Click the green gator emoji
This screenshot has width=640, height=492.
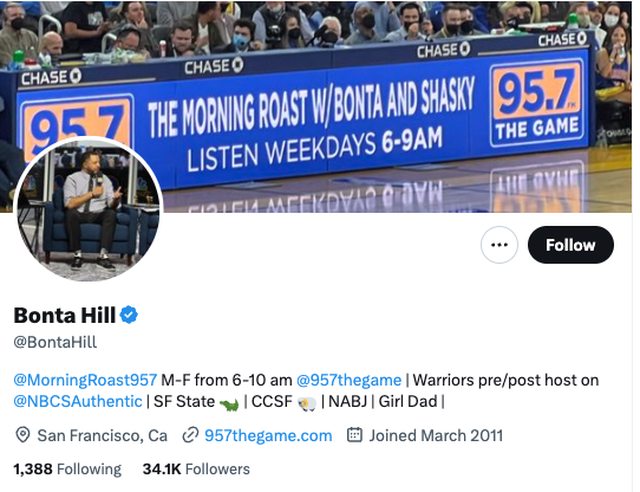tap(229, 404)
